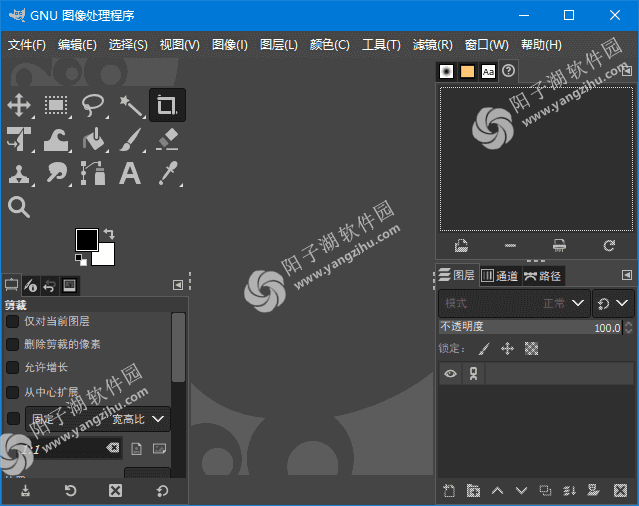Select the Clone stamp tool
The image size is (639, 506).
[x=19, y=174]
